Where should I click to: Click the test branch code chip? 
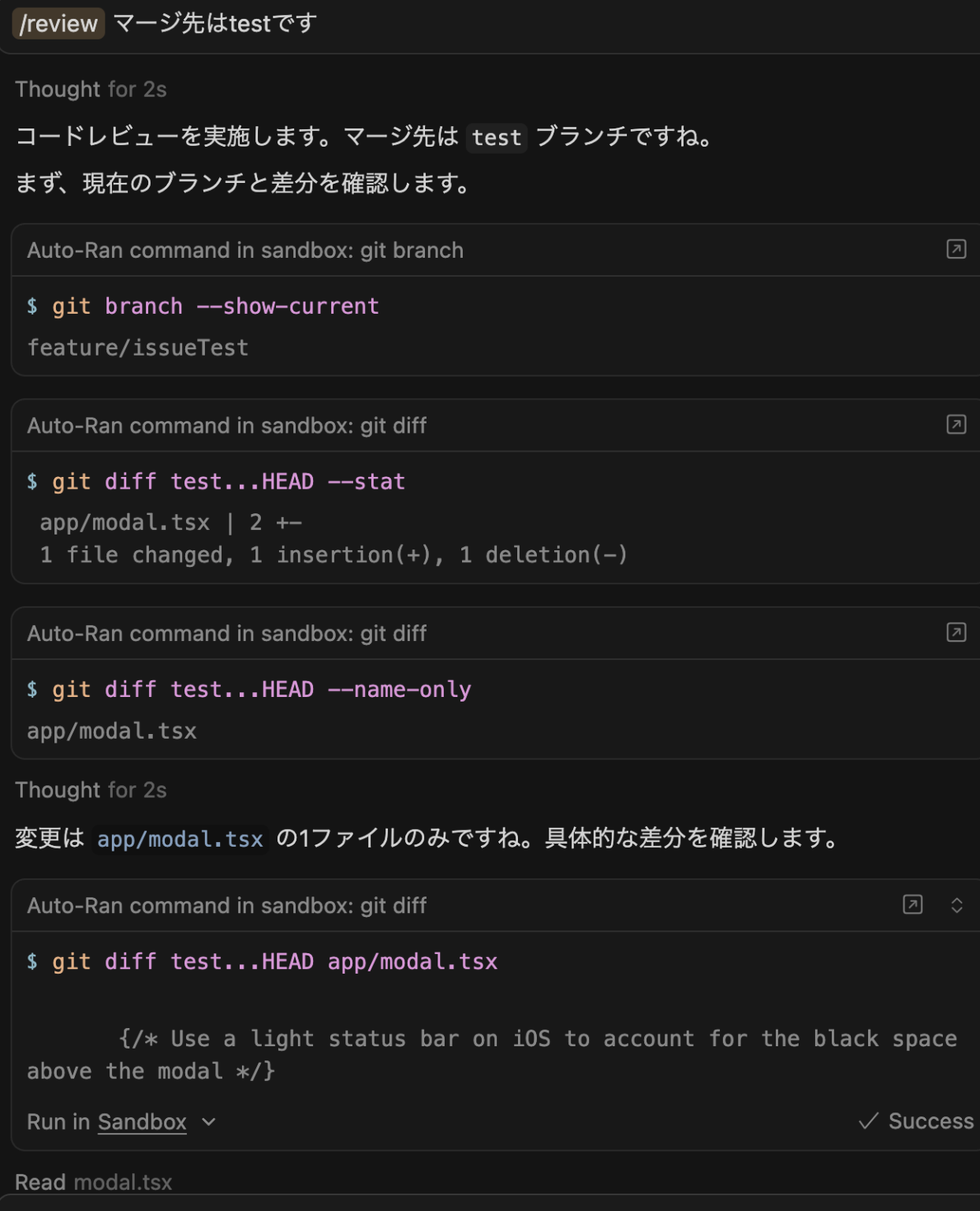[x=496, y=138]
